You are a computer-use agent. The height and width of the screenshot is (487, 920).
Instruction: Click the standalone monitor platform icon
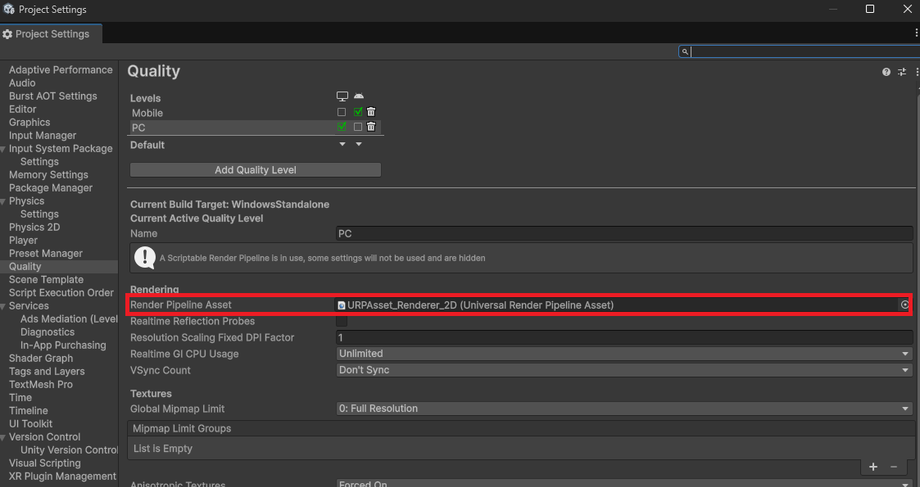coord(342,96)
